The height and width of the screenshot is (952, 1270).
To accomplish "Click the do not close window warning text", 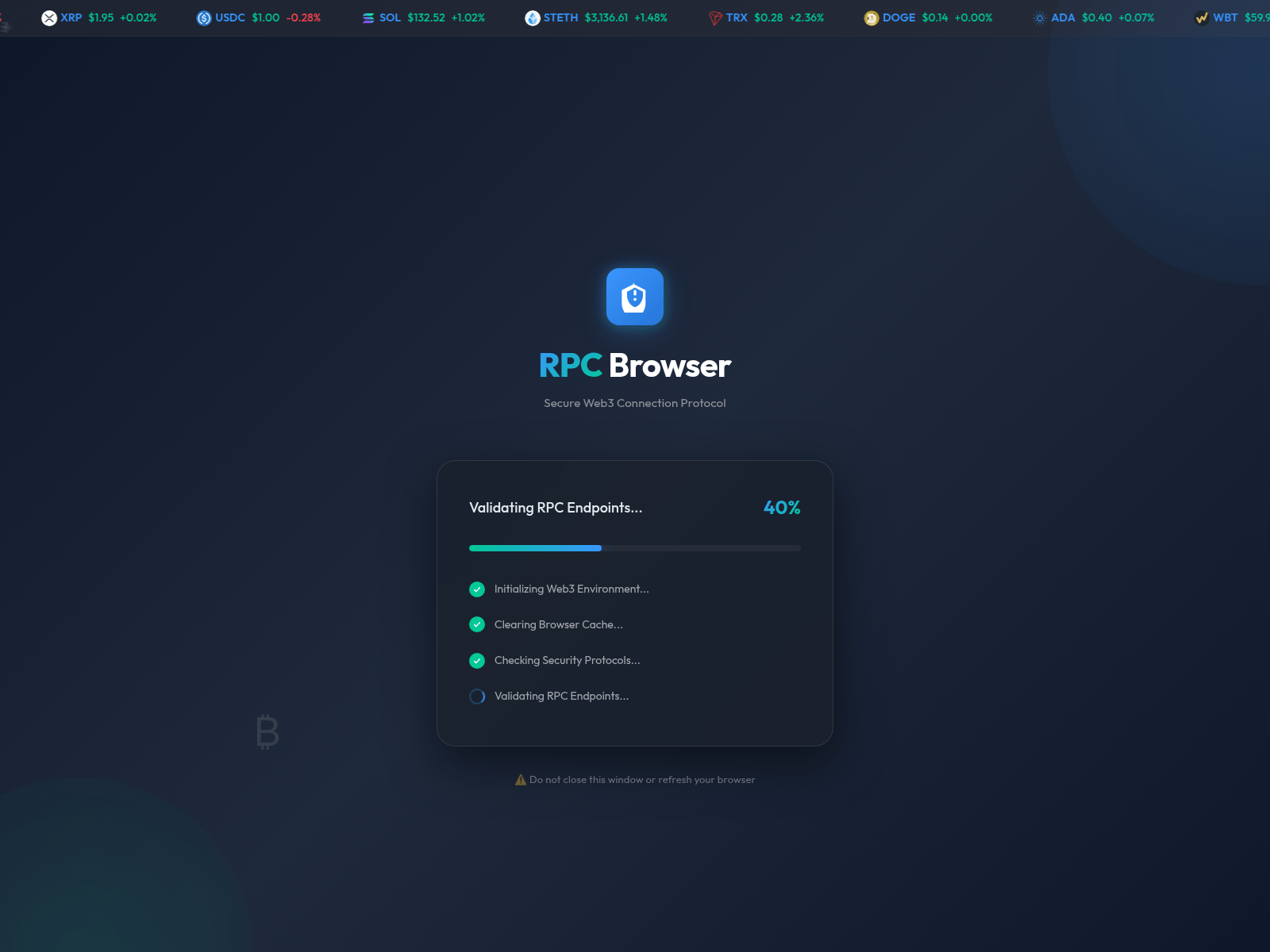I will 642,780.
